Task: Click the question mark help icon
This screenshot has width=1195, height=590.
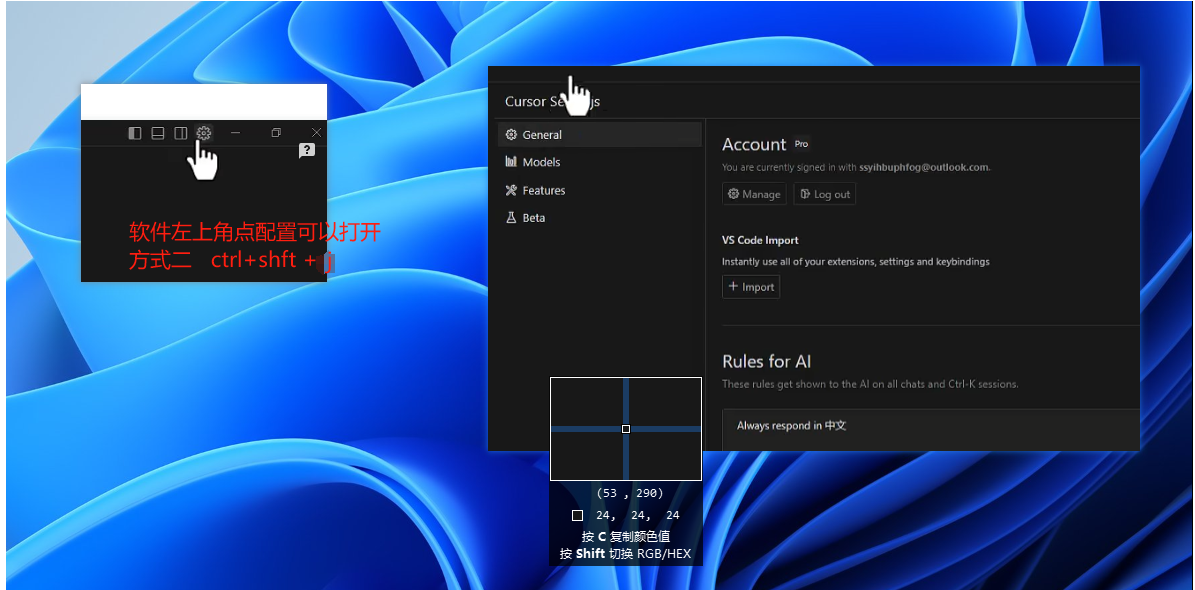Action: pos(306,151)
